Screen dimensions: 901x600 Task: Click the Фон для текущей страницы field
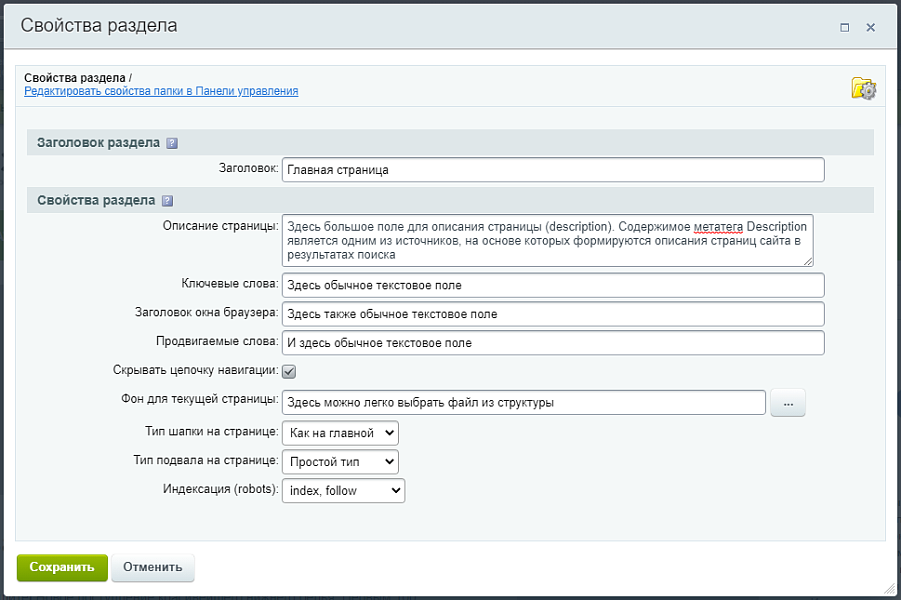(x=524, y=403)
